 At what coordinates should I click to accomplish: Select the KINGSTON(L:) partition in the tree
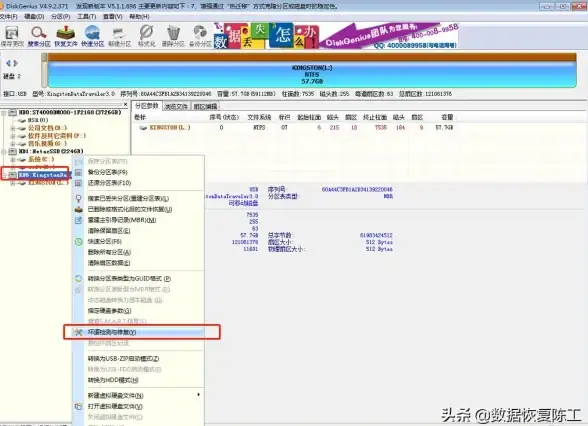click(x=48, y=183)
